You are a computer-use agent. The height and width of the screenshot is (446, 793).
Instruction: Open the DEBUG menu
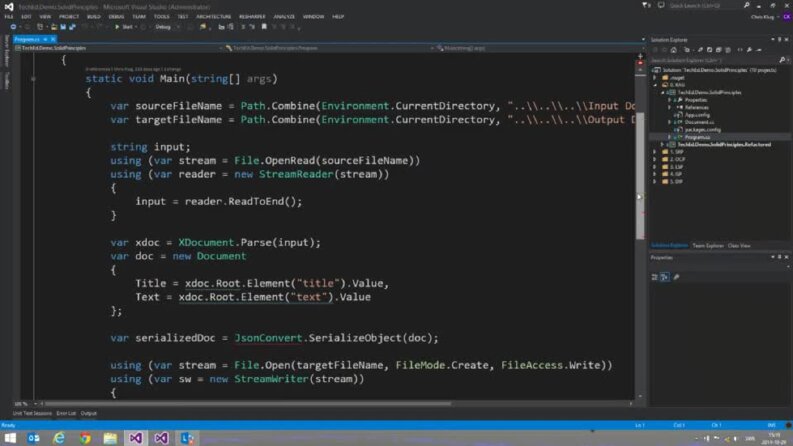click(x=116, y=17)
